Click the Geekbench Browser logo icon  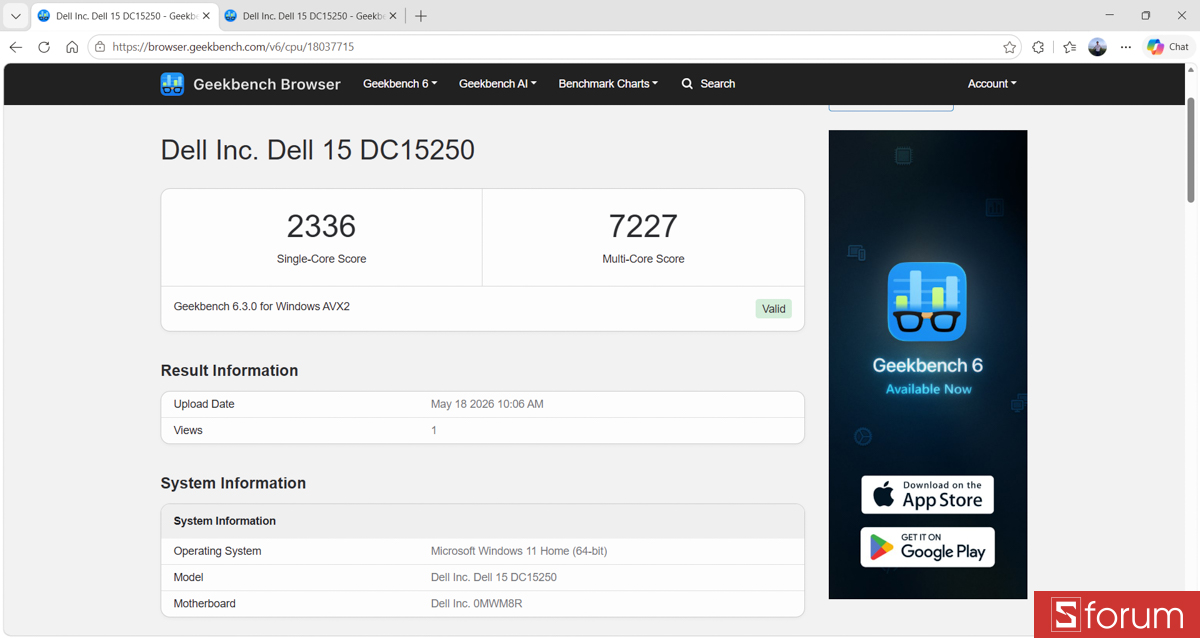coord(172,84)
